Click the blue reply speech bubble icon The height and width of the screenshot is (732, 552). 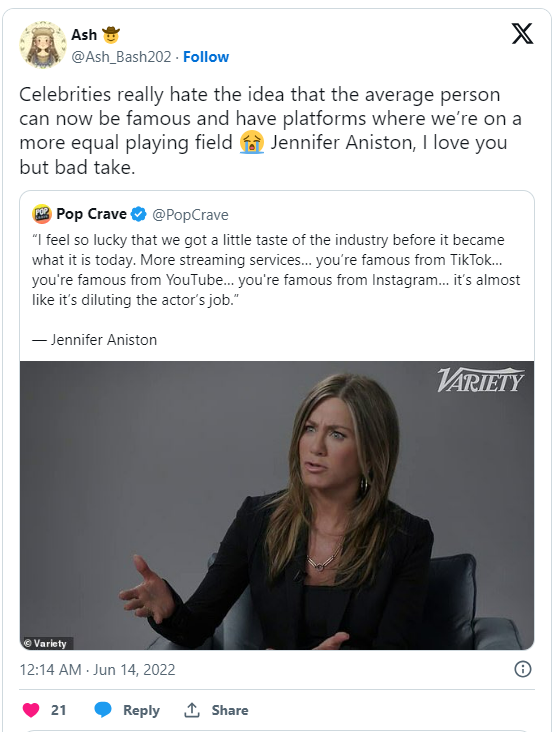(103, 710)
